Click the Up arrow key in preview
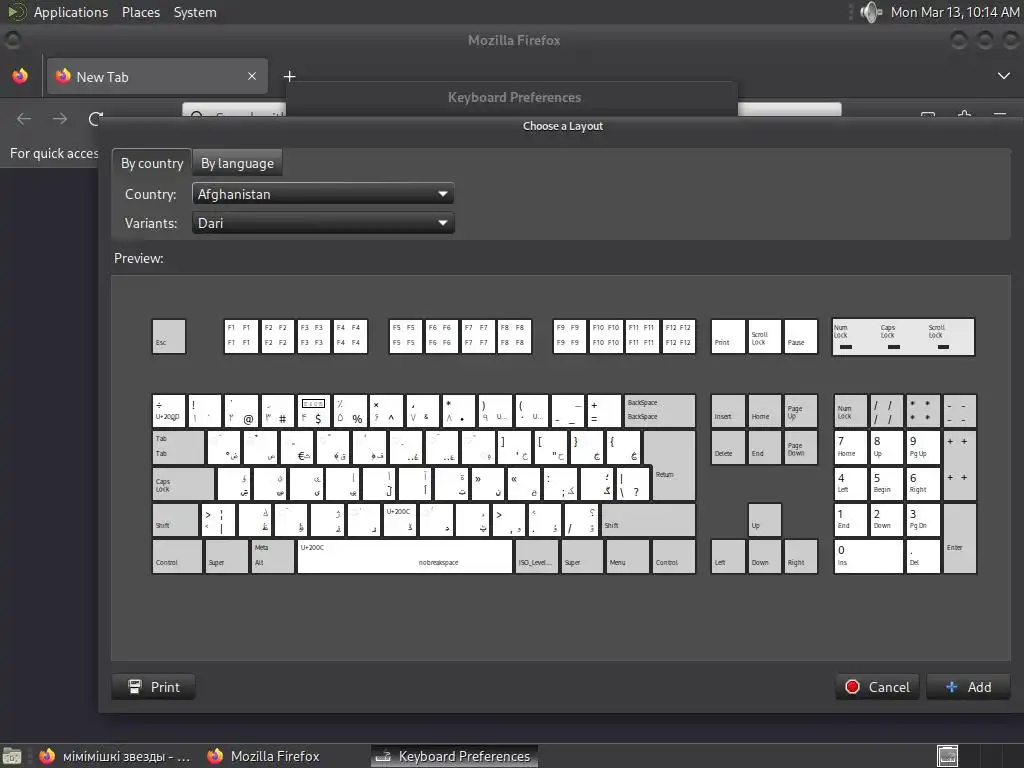 tap(764, 520)
